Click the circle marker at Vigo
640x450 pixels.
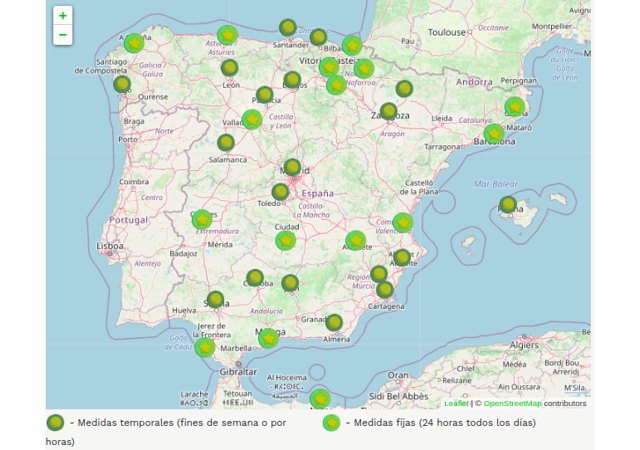(x=122, y=85)
